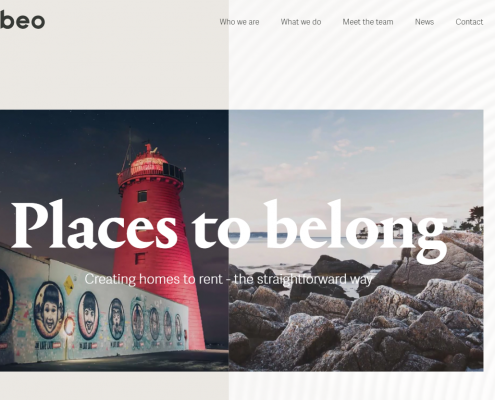This screenshot has width=495, height=400.
Task: Visit the News section
Action: coord(424,22)
